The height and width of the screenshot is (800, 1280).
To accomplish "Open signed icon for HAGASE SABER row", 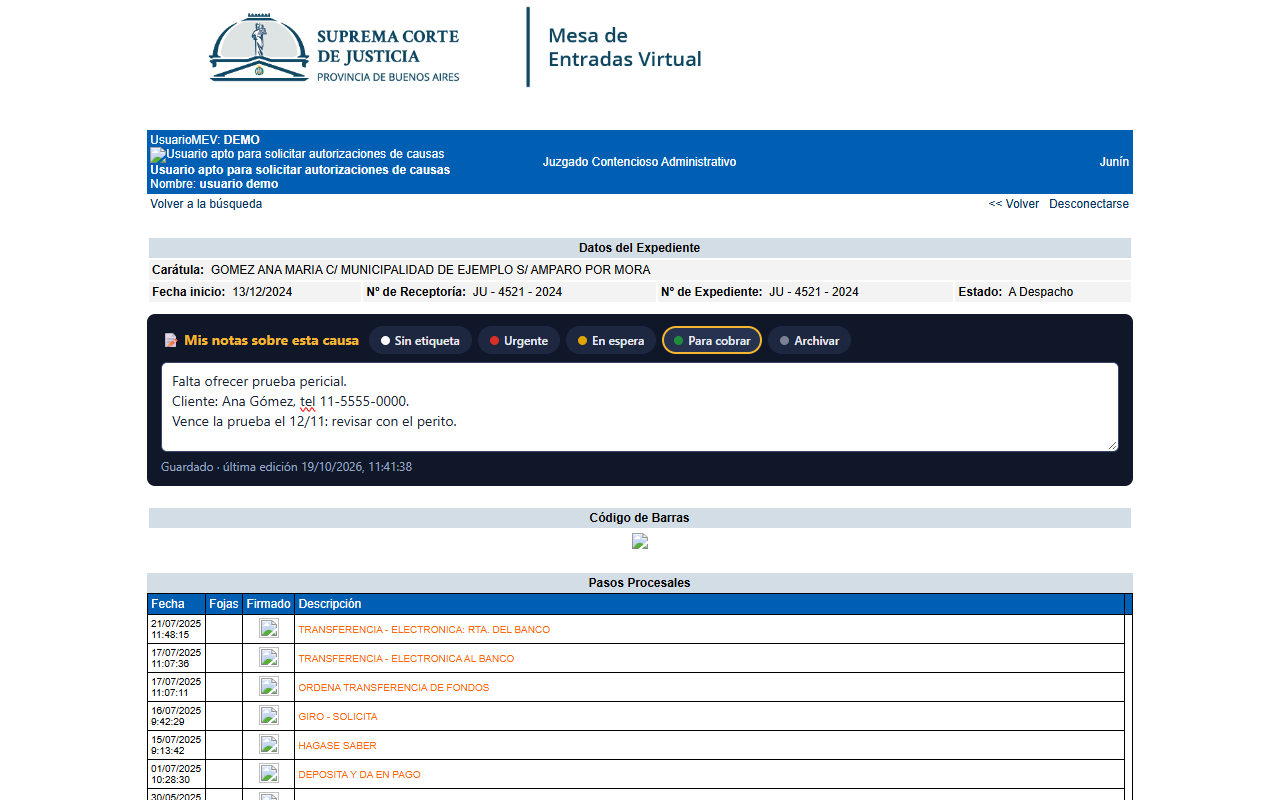I will coord(269,745).
